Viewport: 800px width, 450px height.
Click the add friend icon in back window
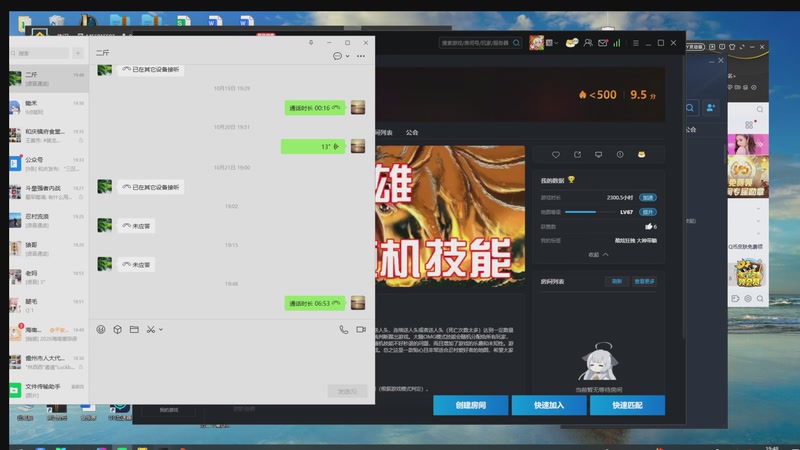711,108
